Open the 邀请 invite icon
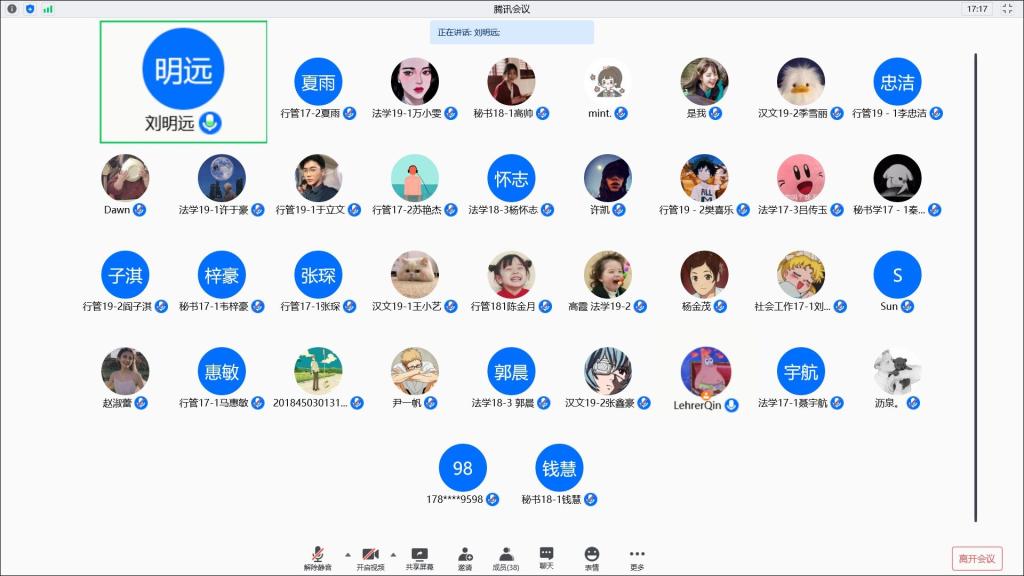The height and width of the screenshot is (576, 1024). point(465,557)
